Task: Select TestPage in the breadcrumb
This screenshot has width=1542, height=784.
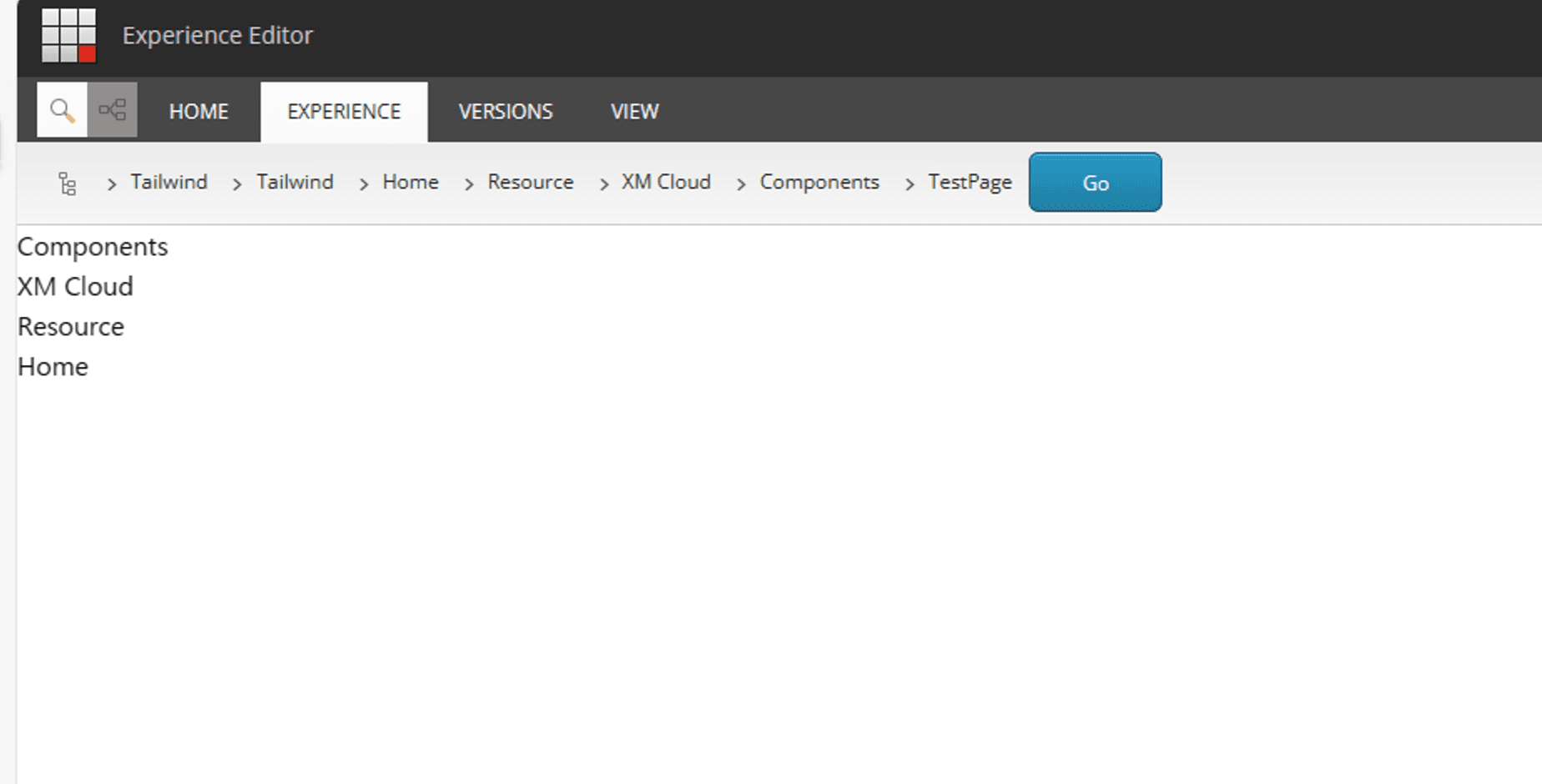Action: pyautogui.click(x=970, y=182)
